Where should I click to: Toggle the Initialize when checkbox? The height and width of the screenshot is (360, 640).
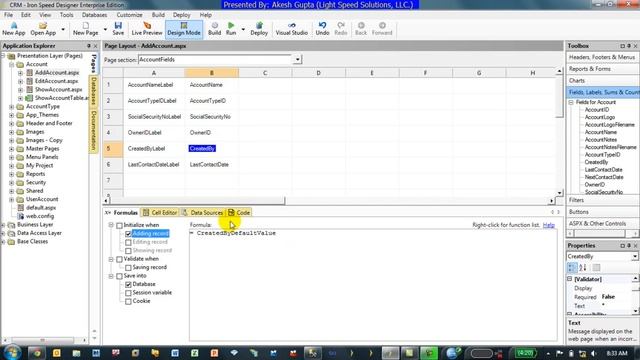119,225
